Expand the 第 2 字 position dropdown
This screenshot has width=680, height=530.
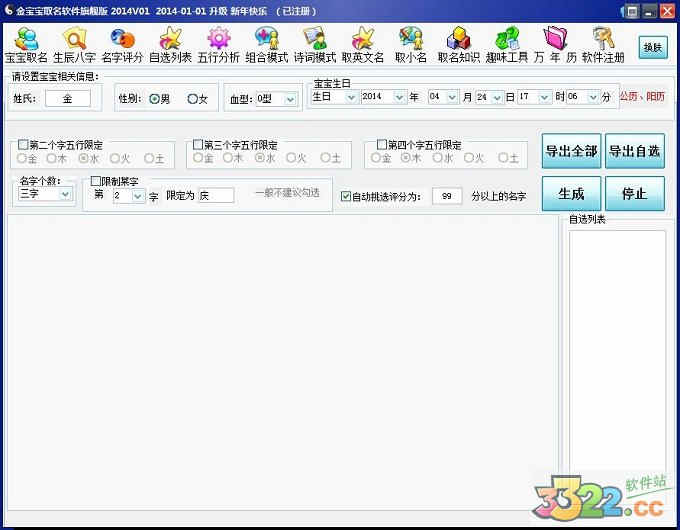[x=137, y=196]
